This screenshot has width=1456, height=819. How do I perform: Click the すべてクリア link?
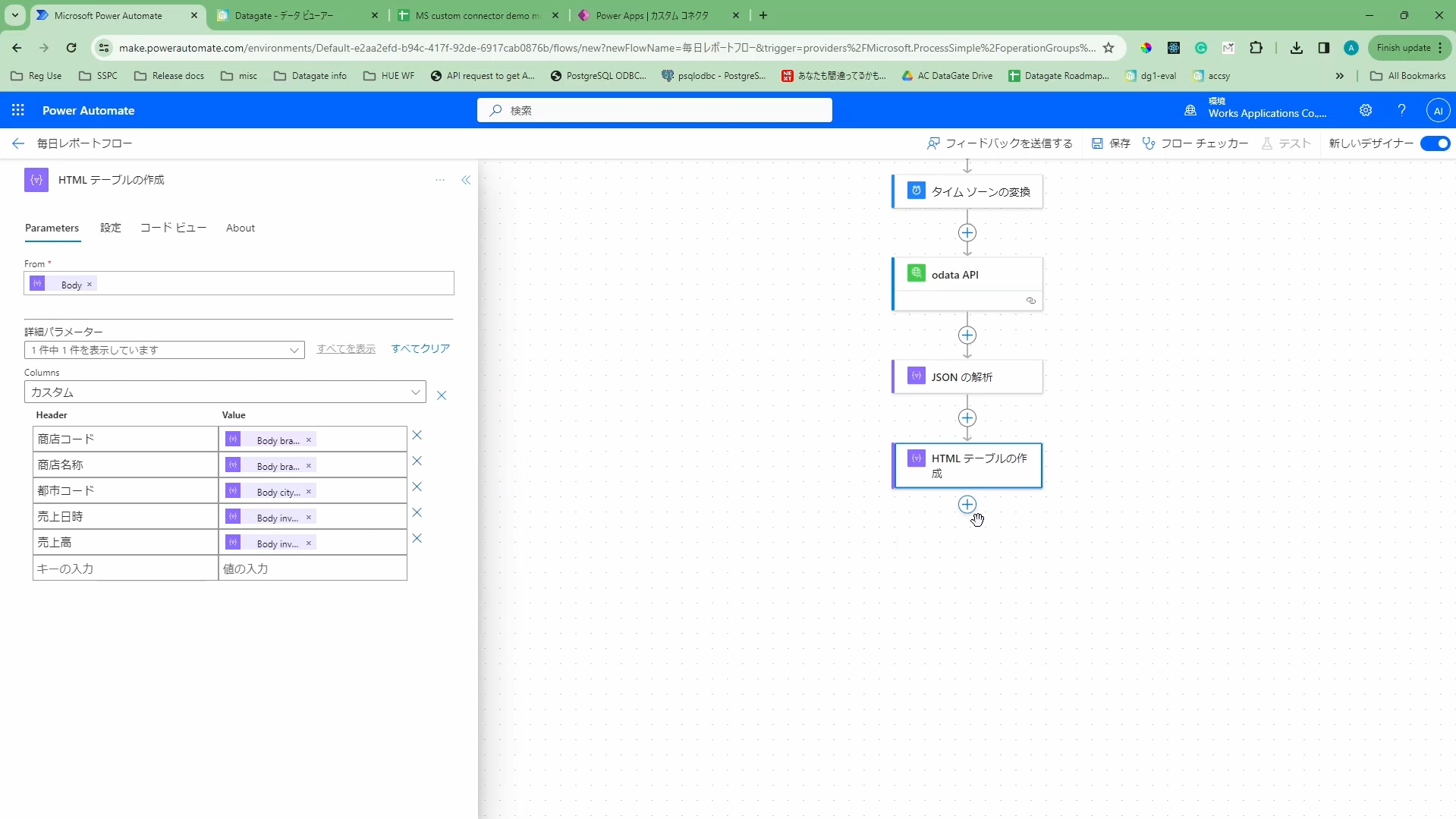coord(420,348)
